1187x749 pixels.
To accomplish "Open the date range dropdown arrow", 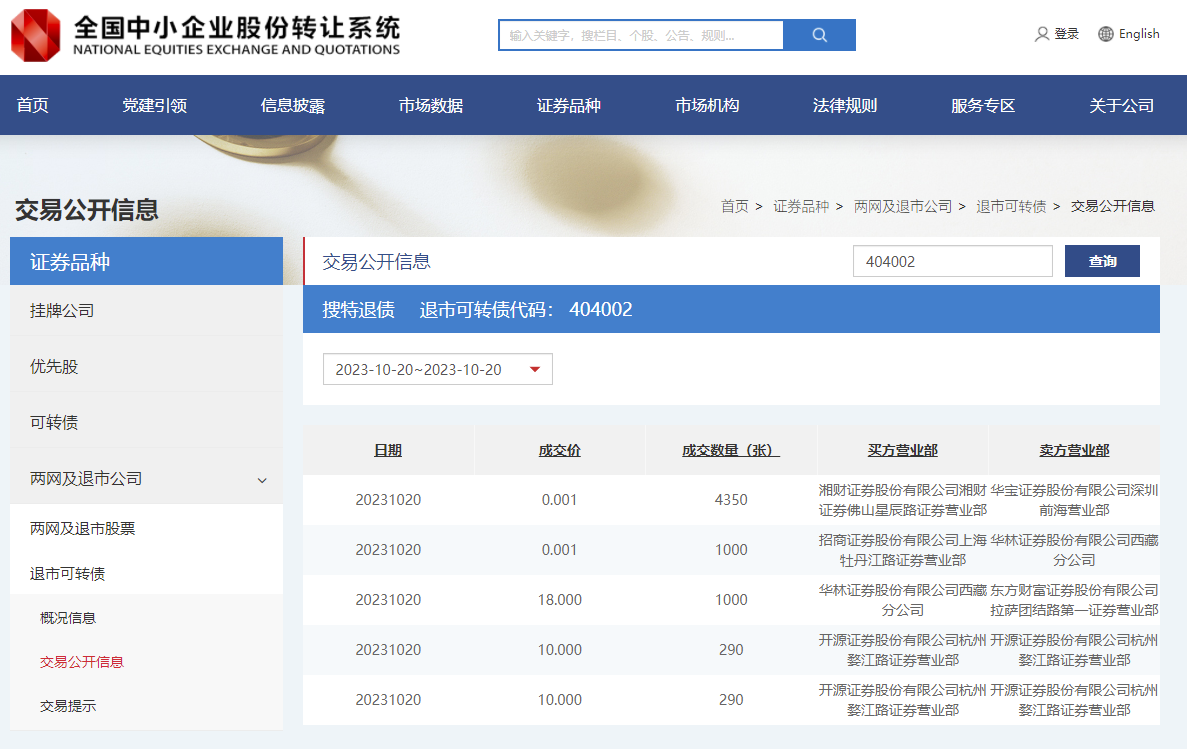I will pos(534,370).
